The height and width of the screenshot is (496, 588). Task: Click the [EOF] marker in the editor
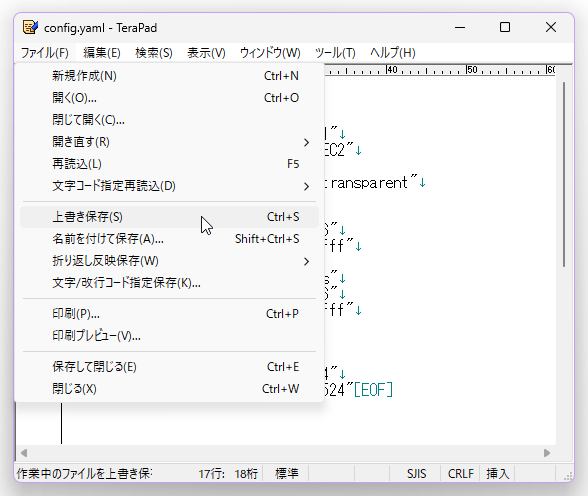pyautogui.click(x=373, y=390)
